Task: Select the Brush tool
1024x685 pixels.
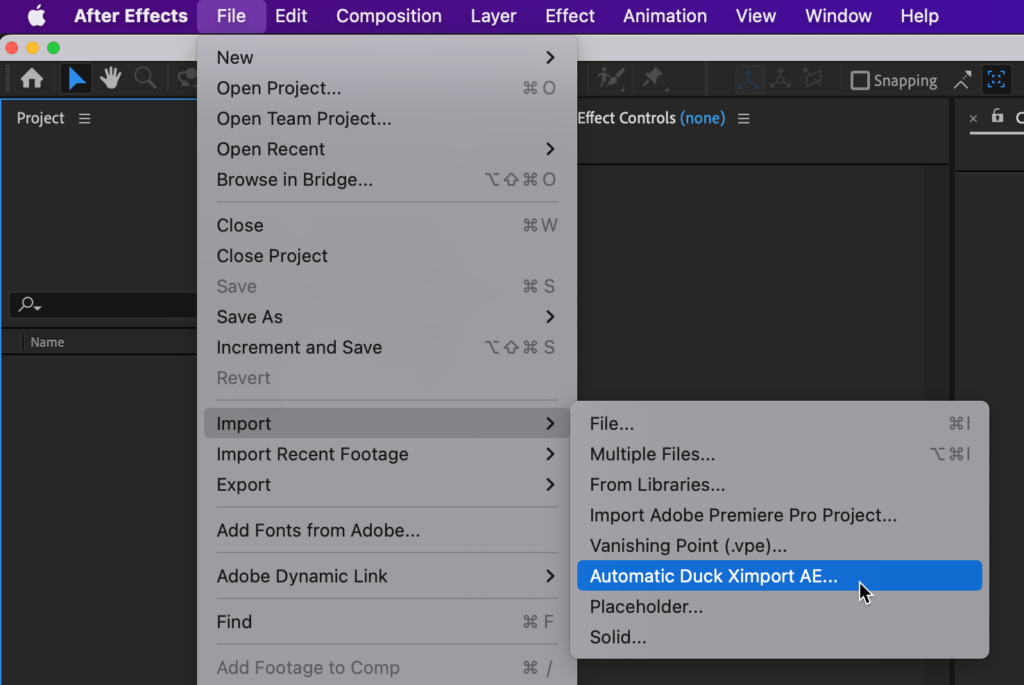Action: point(610,80)
